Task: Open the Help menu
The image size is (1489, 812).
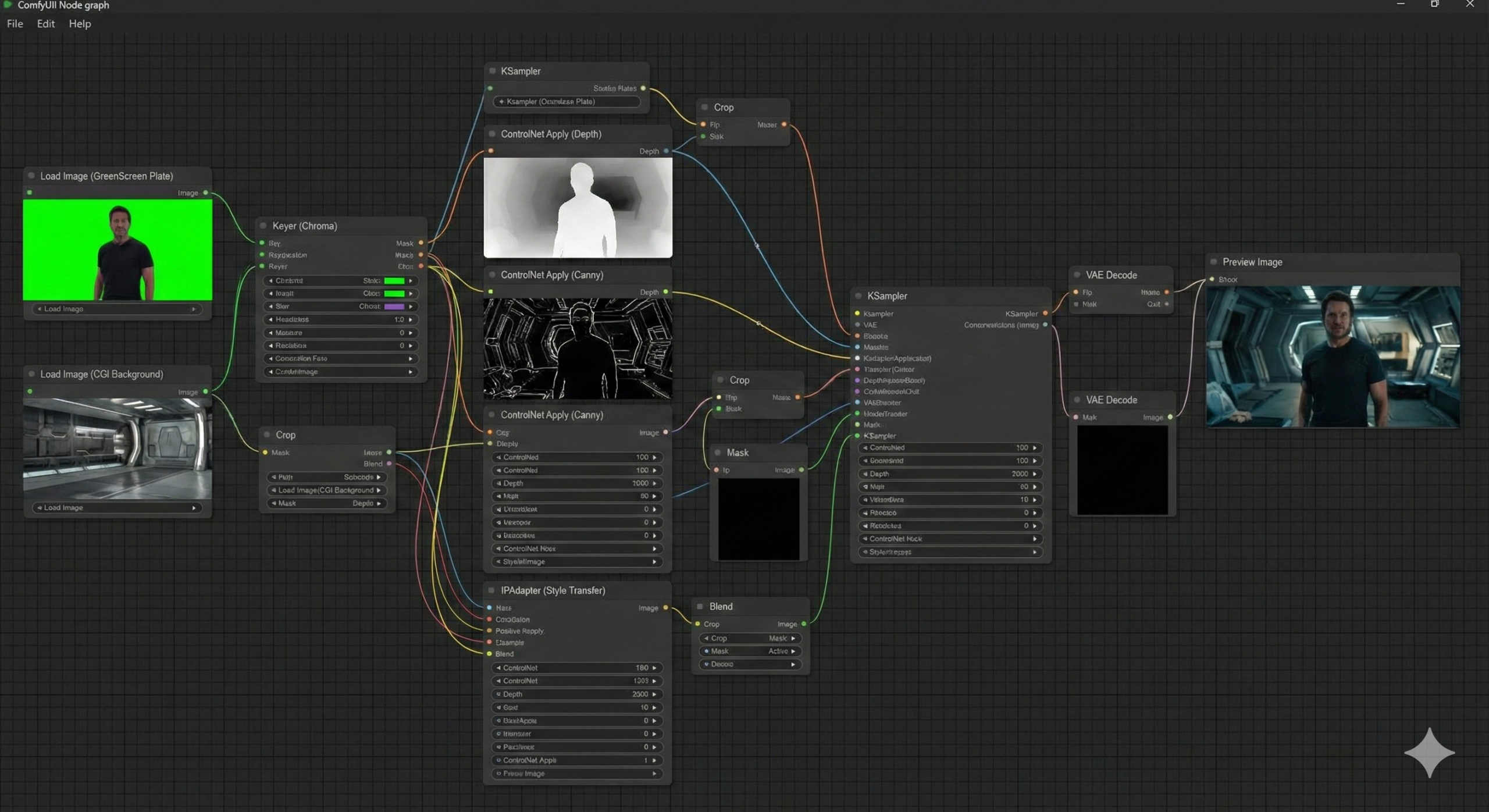Action: point(80,24)
